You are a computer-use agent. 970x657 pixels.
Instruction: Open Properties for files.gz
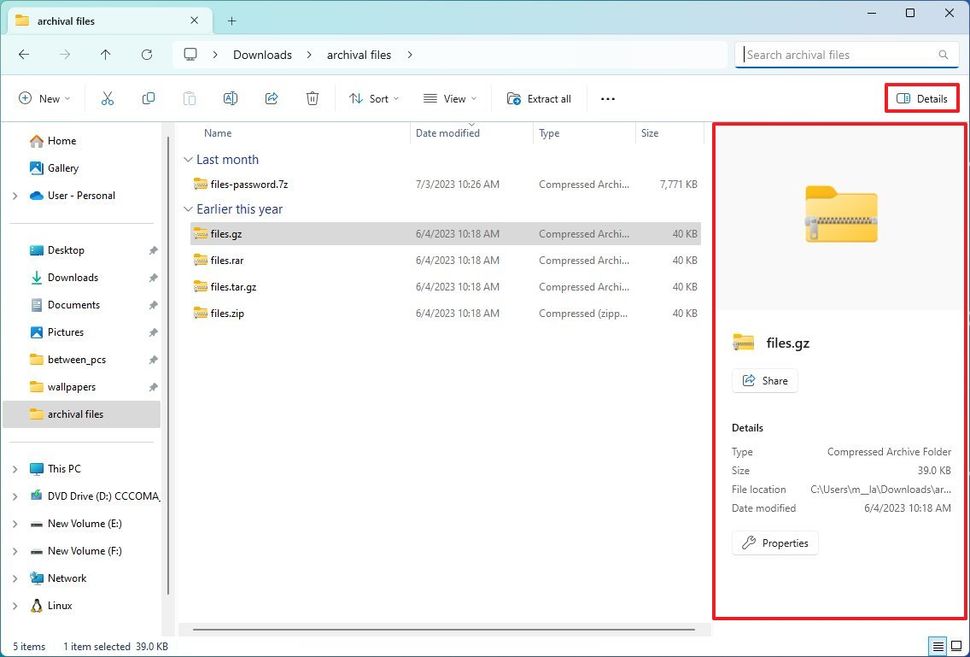tap(775, 542)
